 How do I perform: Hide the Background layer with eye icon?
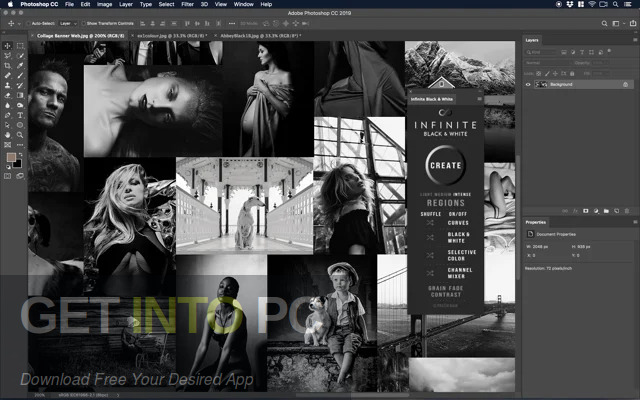(x=528, y=84)
